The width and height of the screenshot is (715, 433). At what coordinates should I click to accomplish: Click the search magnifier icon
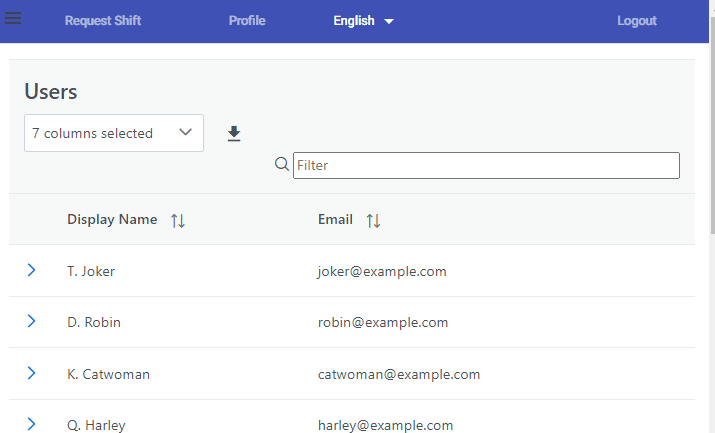282,164
